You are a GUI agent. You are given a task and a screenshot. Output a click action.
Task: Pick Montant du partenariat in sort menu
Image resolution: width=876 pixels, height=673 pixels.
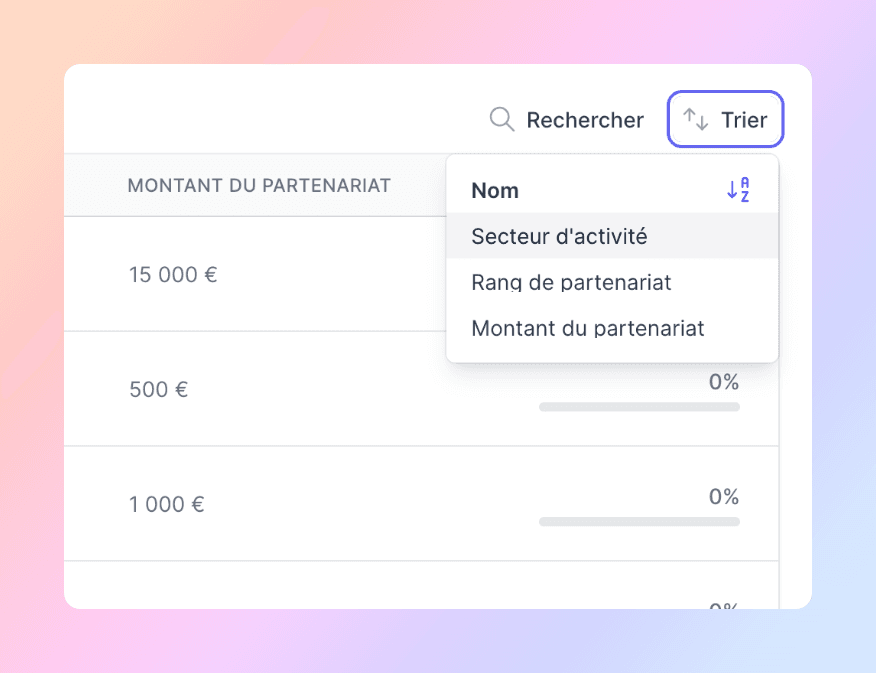(612, 328)
